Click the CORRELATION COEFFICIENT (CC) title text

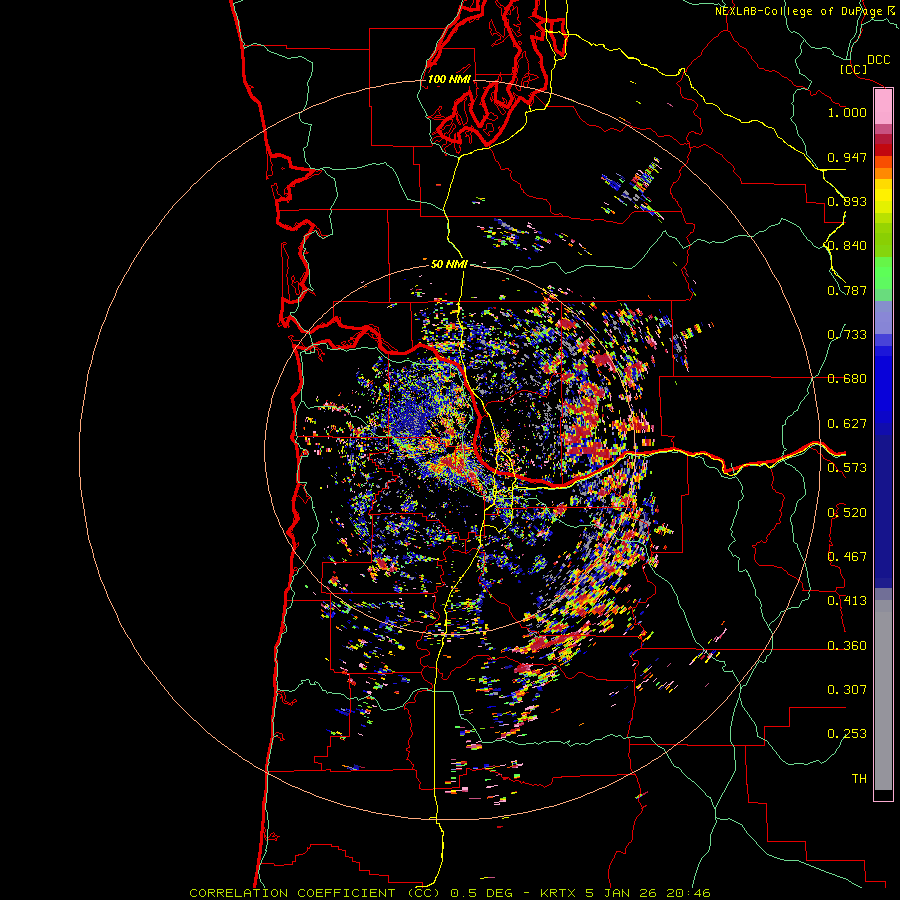316,893
